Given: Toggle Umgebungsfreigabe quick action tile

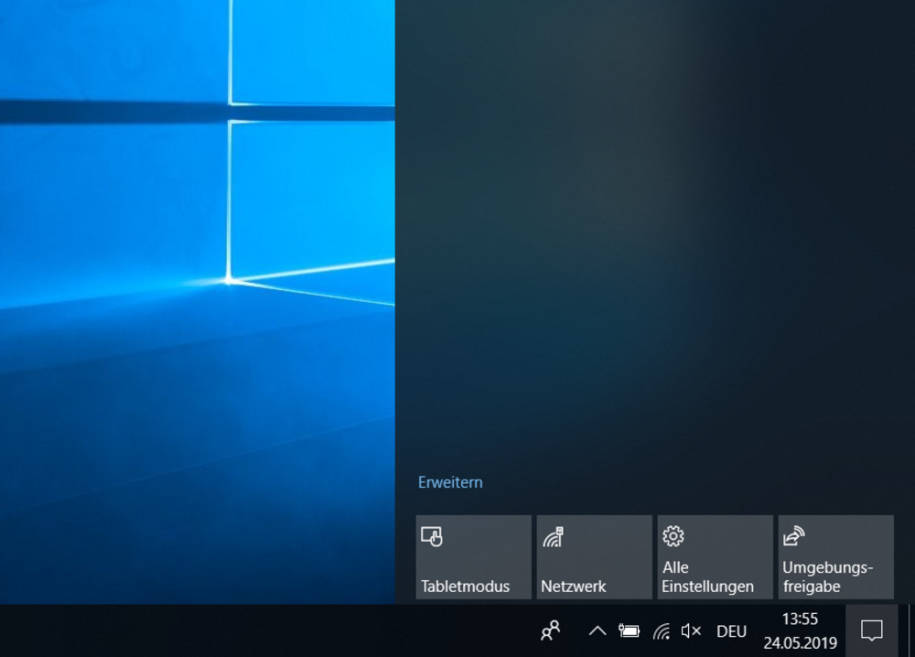Looking at the screenshot, I should click(836, 557).
